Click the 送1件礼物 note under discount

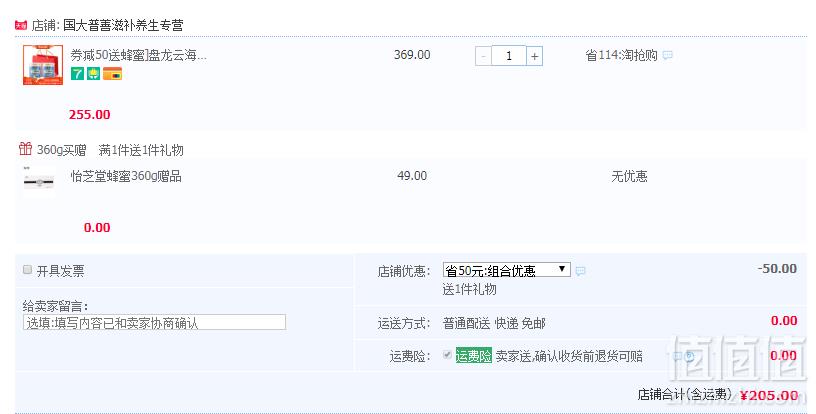[x=469, y=289]
